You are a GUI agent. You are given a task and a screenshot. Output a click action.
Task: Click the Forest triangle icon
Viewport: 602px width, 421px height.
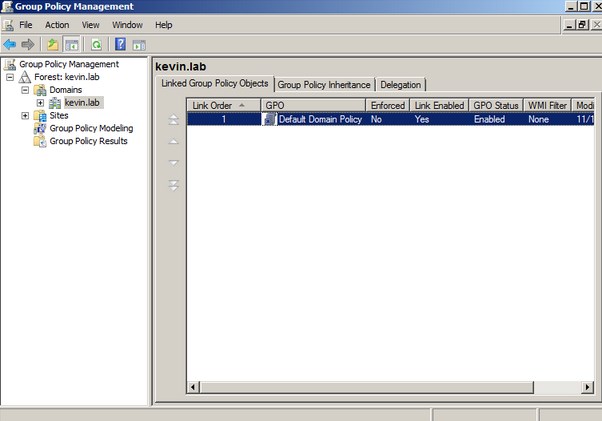[25, 77]
